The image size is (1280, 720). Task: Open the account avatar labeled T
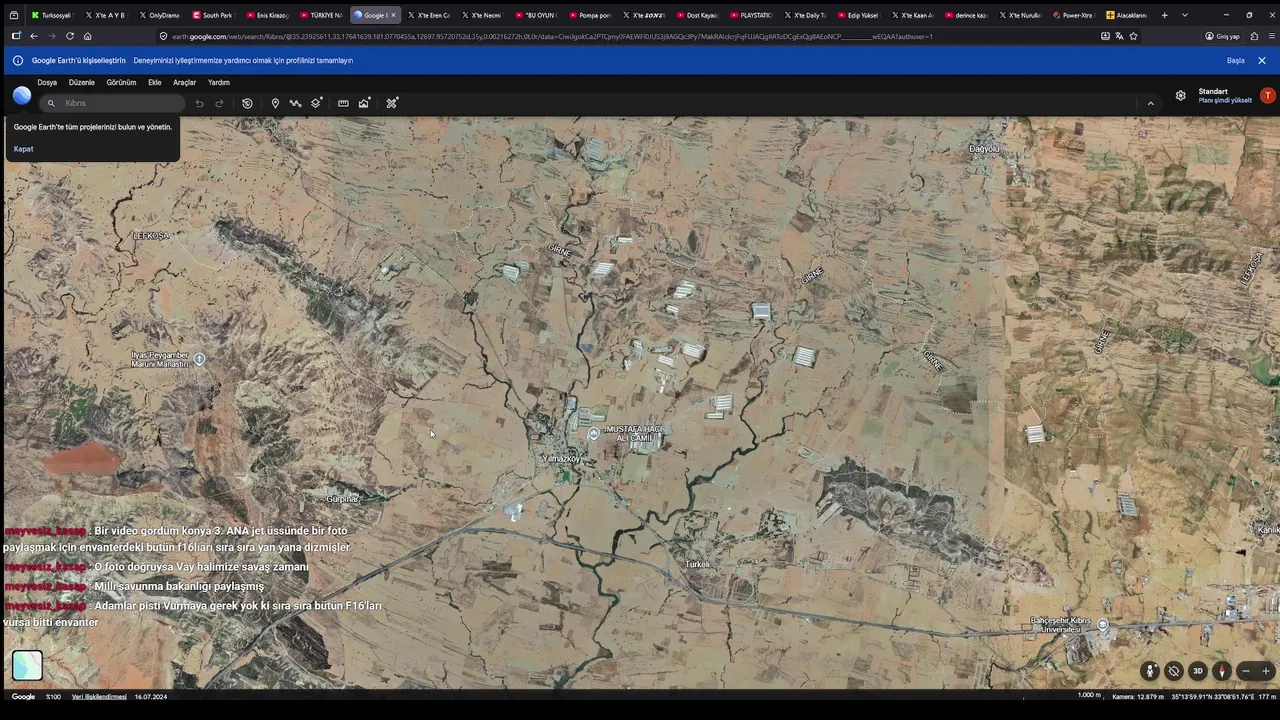pos(1267,95)
